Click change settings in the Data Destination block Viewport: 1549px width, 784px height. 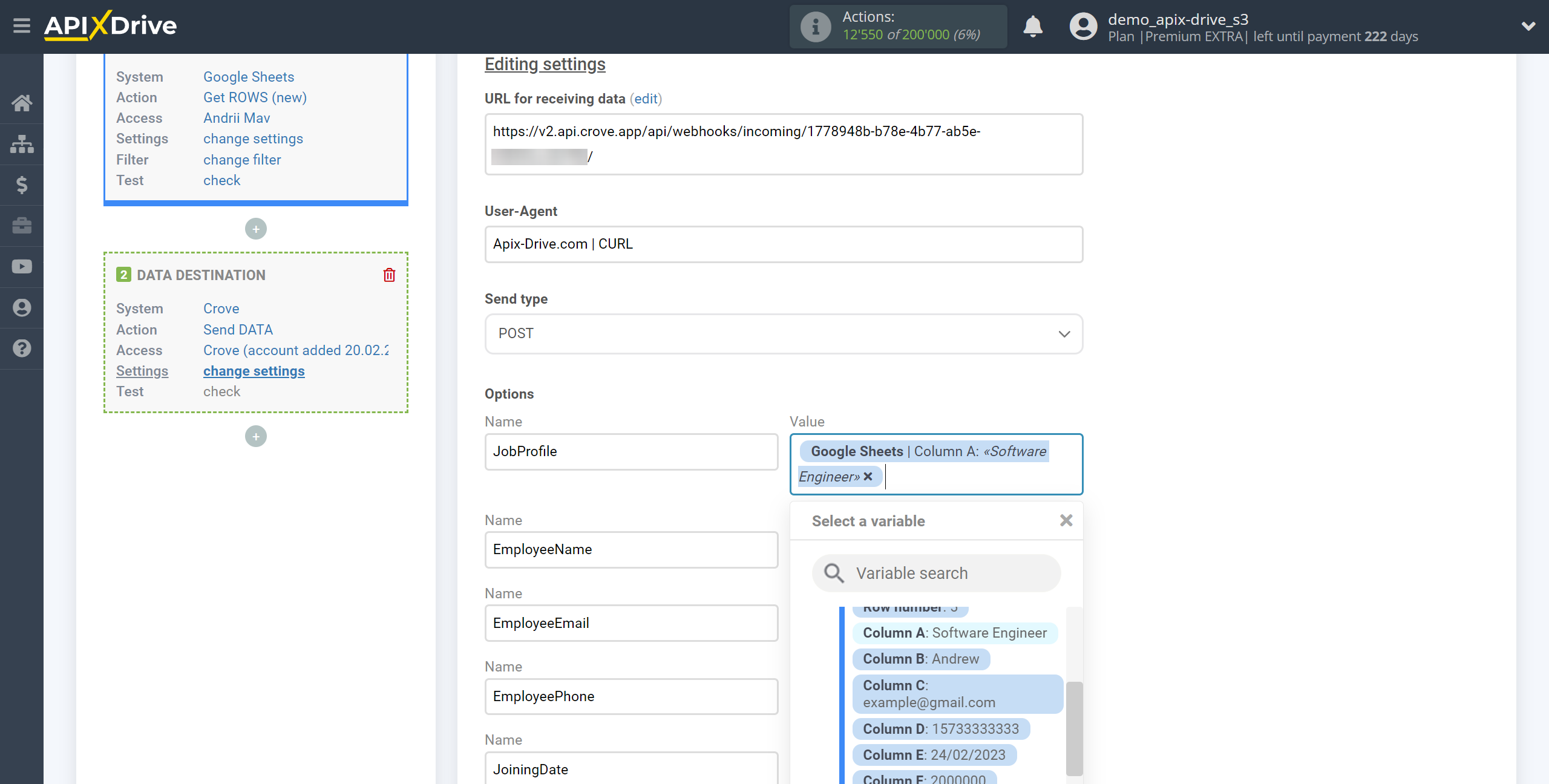(x=254, y=371)
